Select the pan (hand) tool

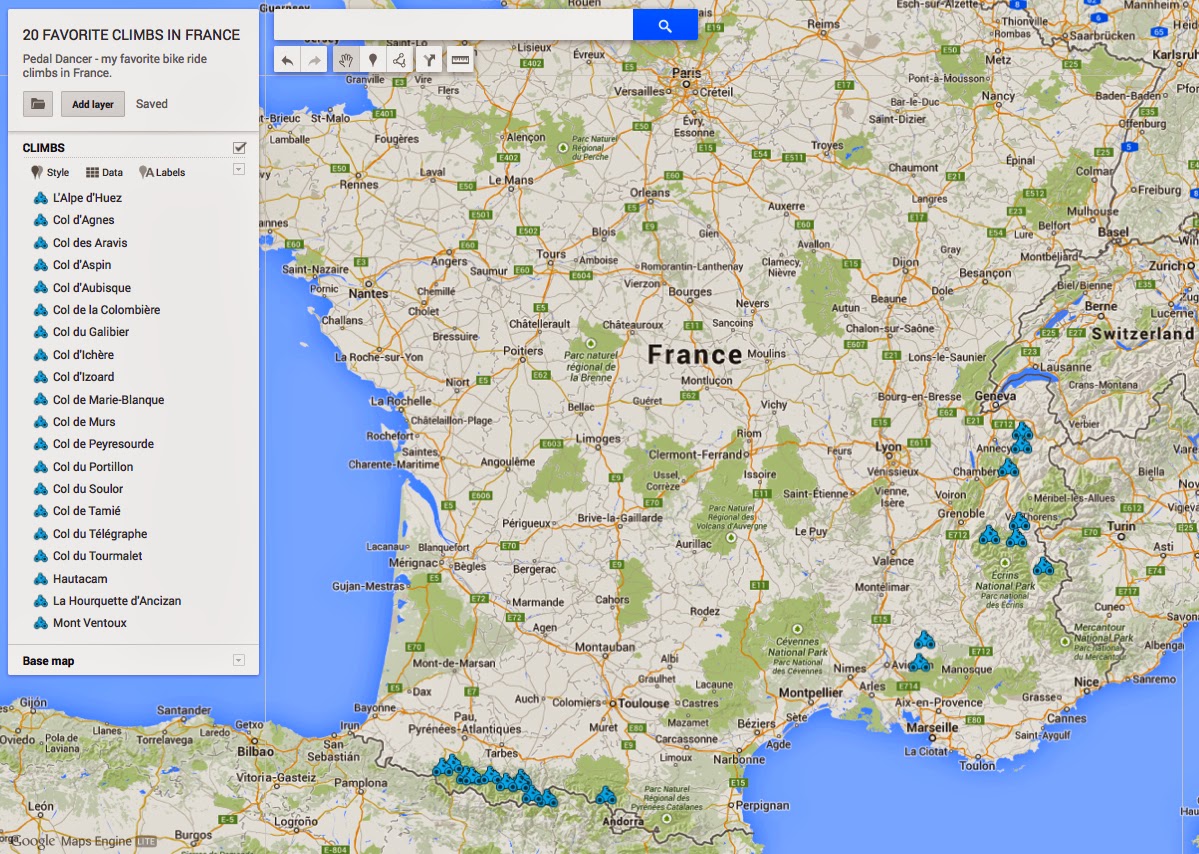(347, 59)
